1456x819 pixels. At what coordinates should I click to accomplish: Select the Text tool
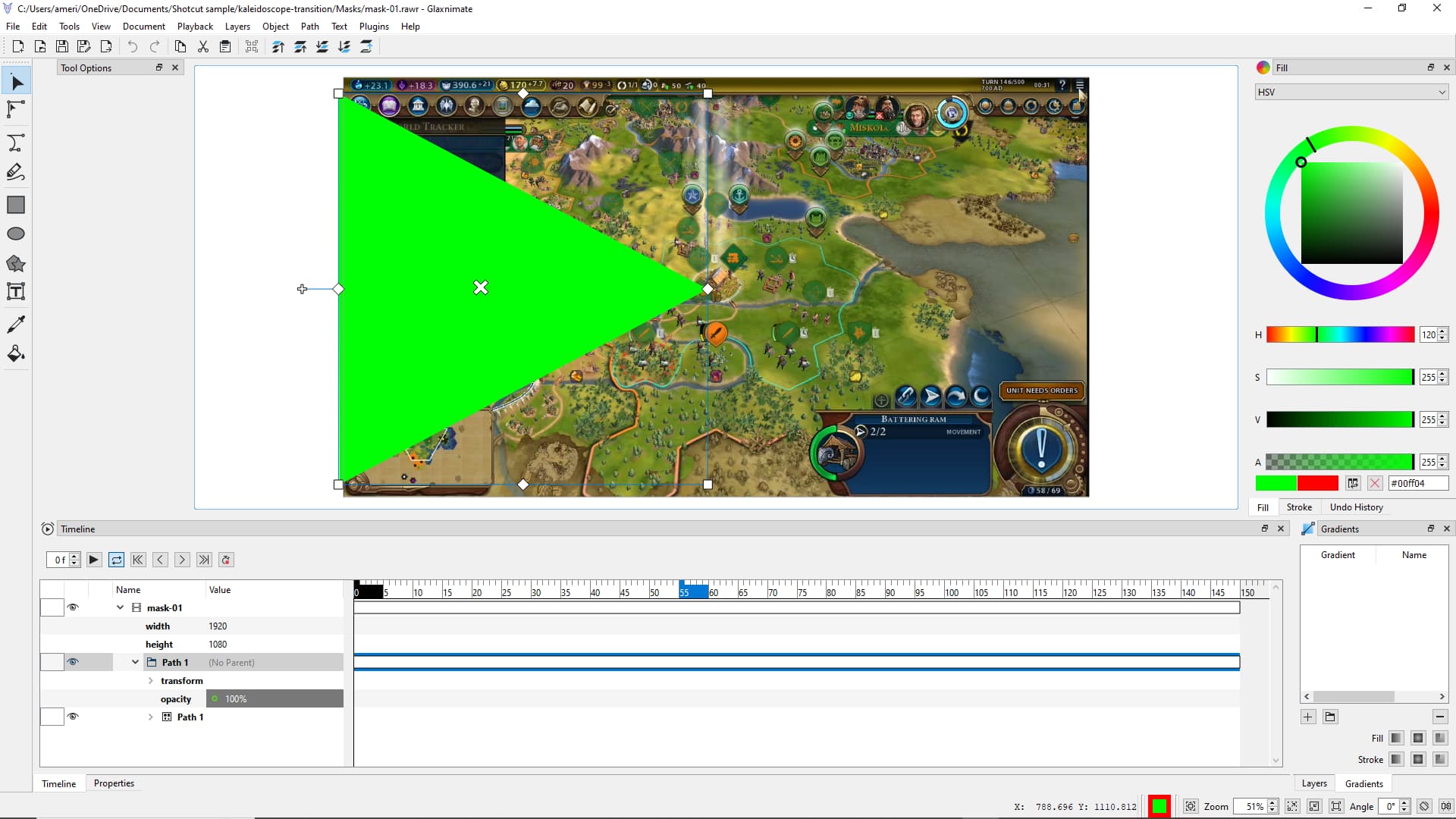(x=16, y=292)
